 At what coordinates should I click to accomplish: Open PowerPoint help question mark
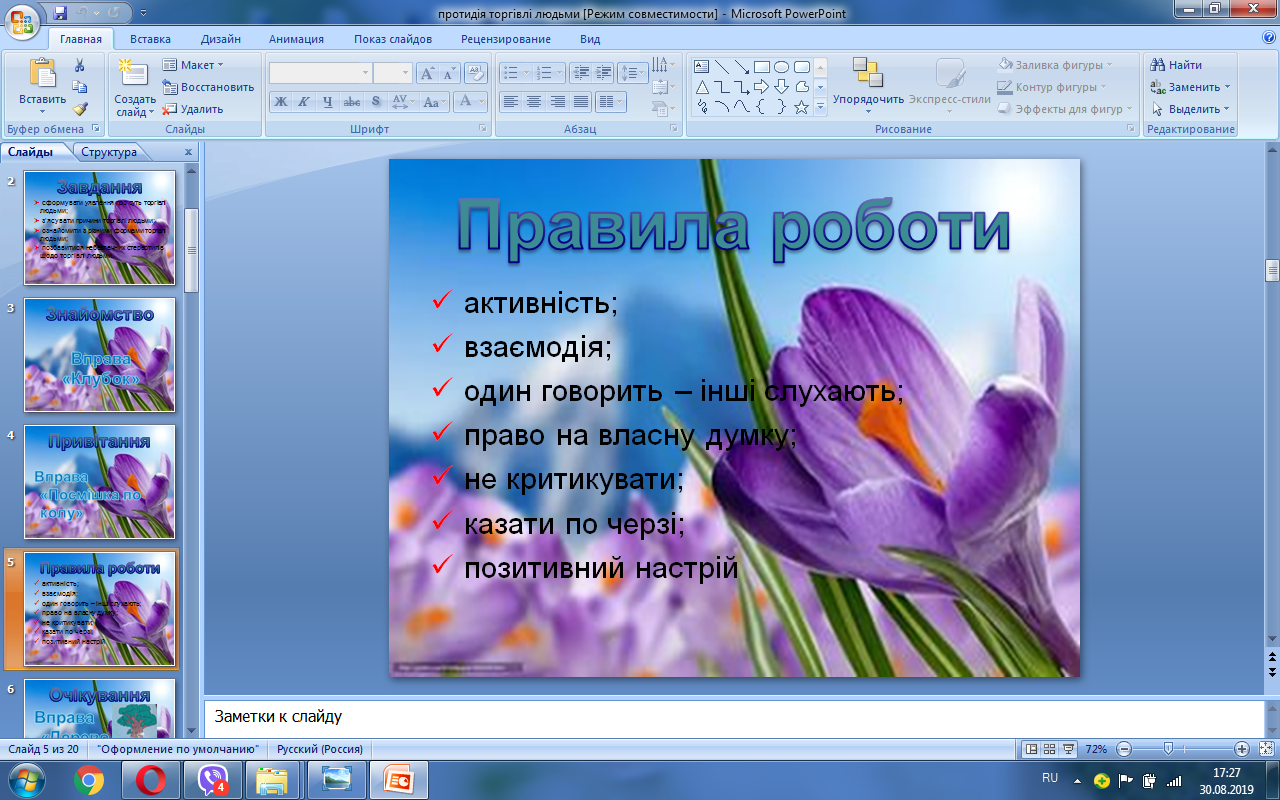pyautogui.click(x=1268, y=38)
